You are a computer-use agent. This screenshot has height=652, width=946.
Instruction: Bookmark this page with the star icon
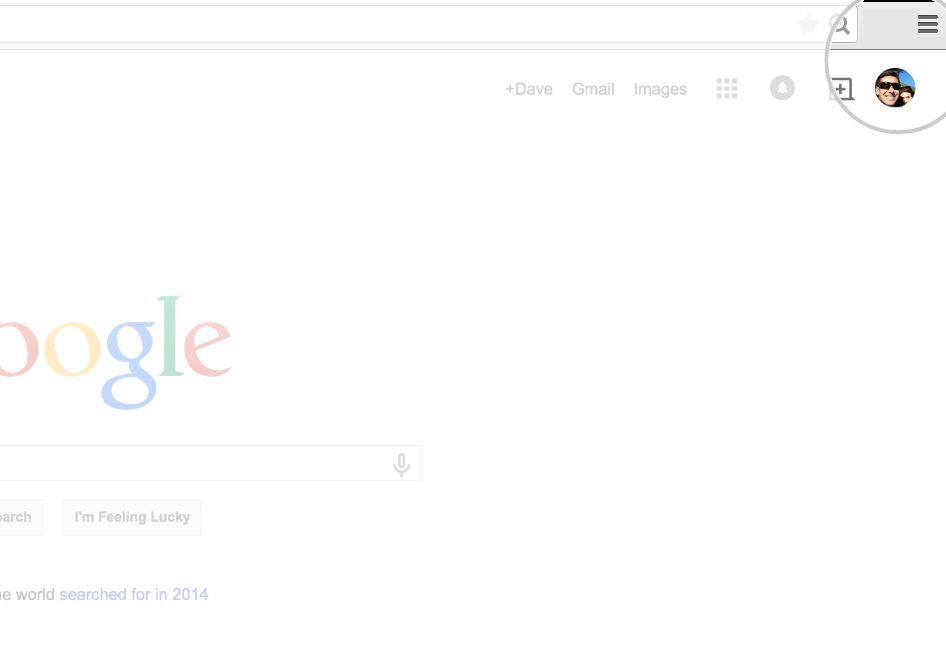point(808,25)
